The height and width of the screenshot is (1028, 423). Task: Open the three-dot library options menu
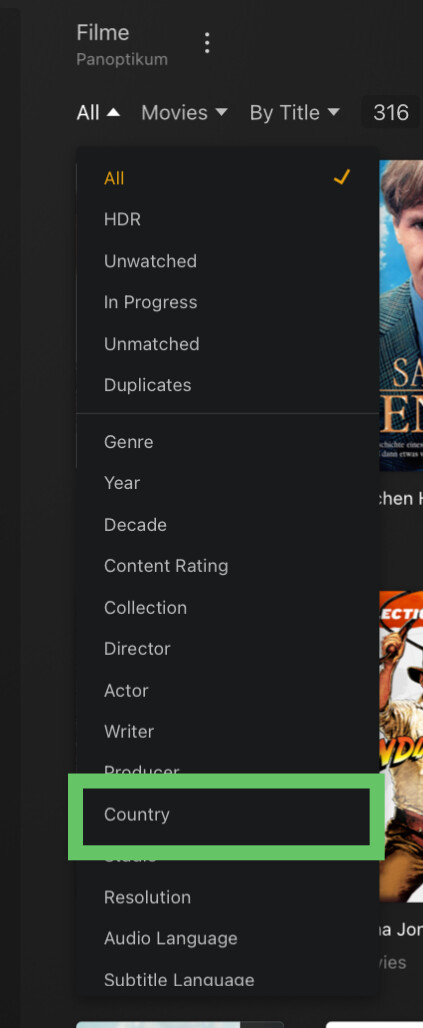207,43
